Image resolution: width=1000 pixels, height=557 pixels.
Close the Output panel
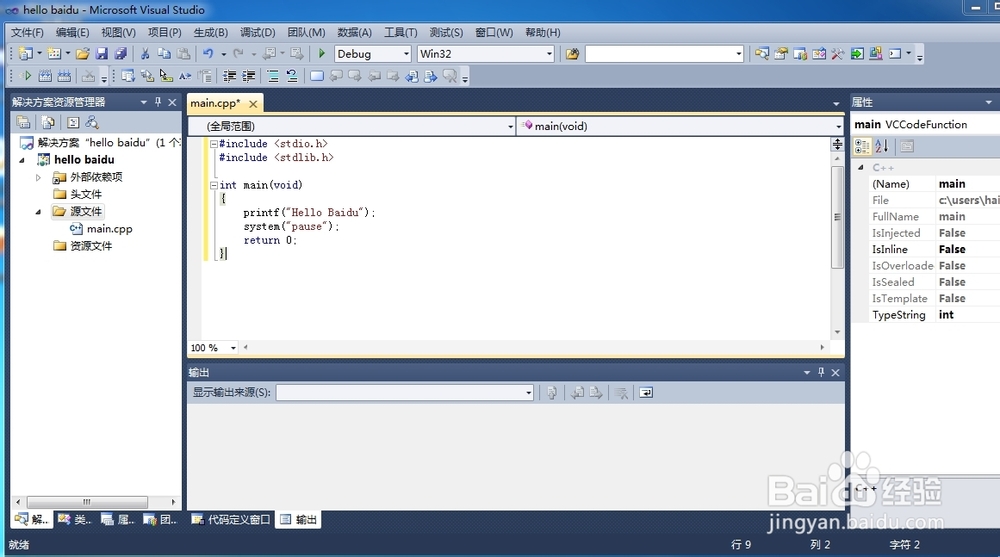tap(835, 373)
